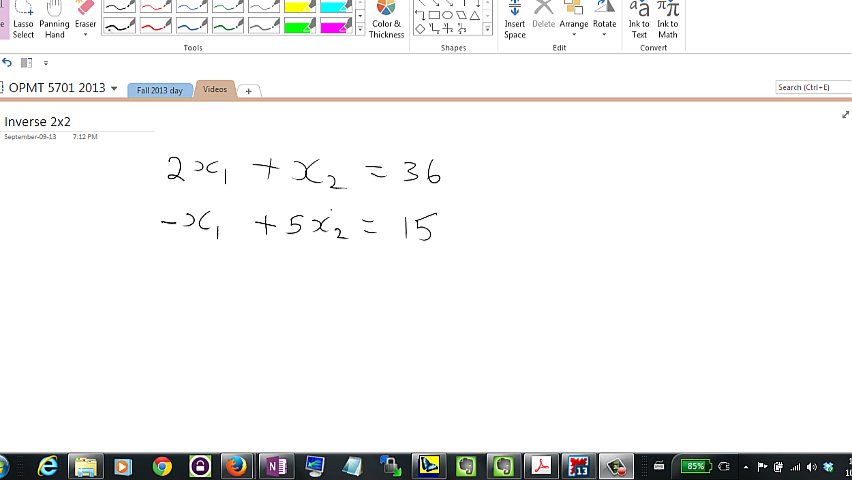This screenshot has width=852, height=480.
Task: Choose the magenta highlighter pen swatch
Action: click(335, 26)
